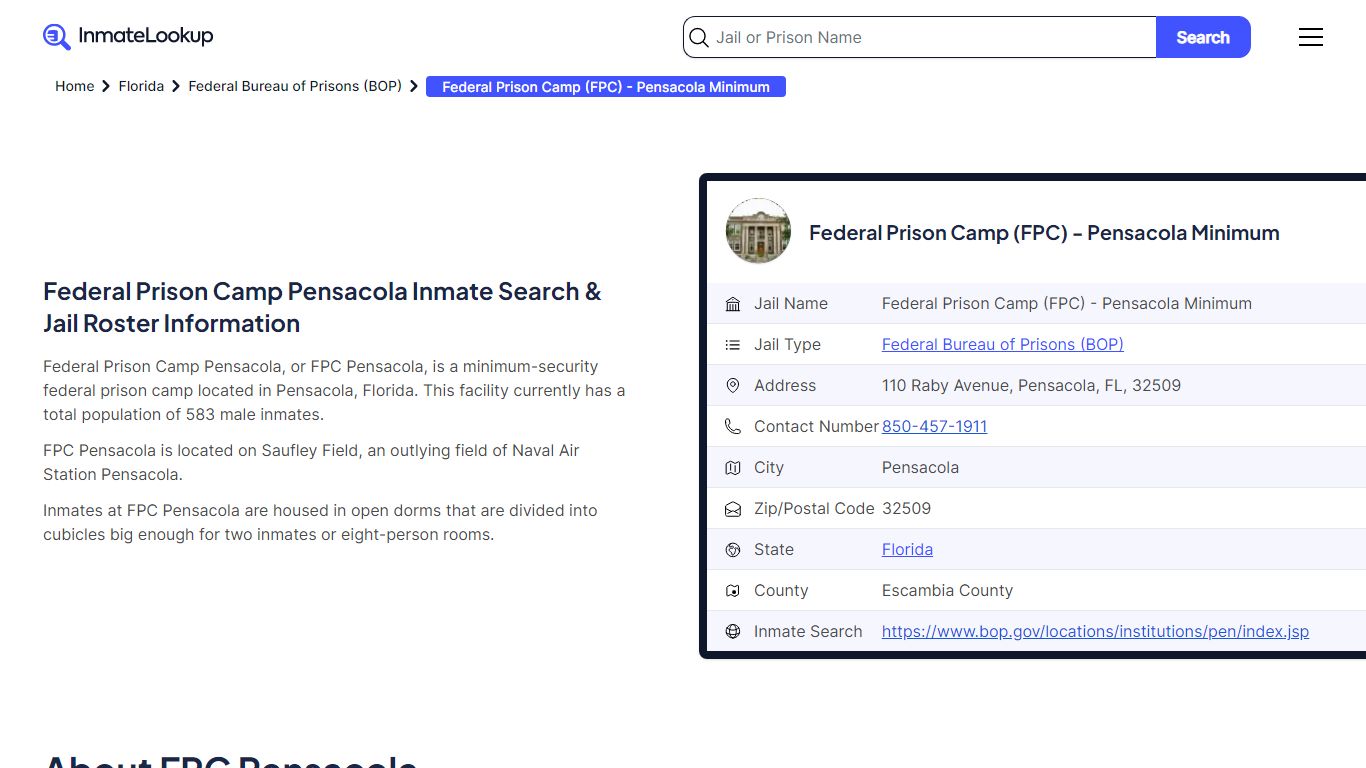Click the Inmate Search web globe icon

click(733, 632)
